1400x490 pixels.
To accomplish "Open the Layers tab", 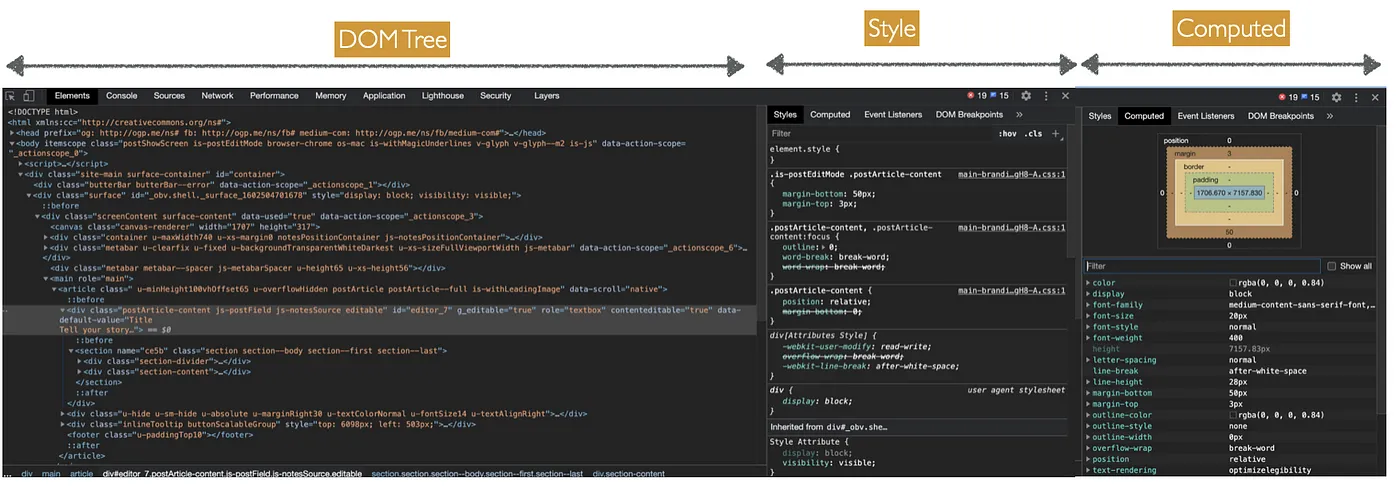I will pyautogui.click(x=547, y=96).
